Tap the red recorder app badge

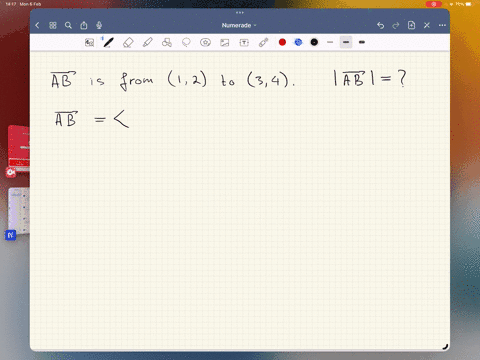(x=11, y=172)
